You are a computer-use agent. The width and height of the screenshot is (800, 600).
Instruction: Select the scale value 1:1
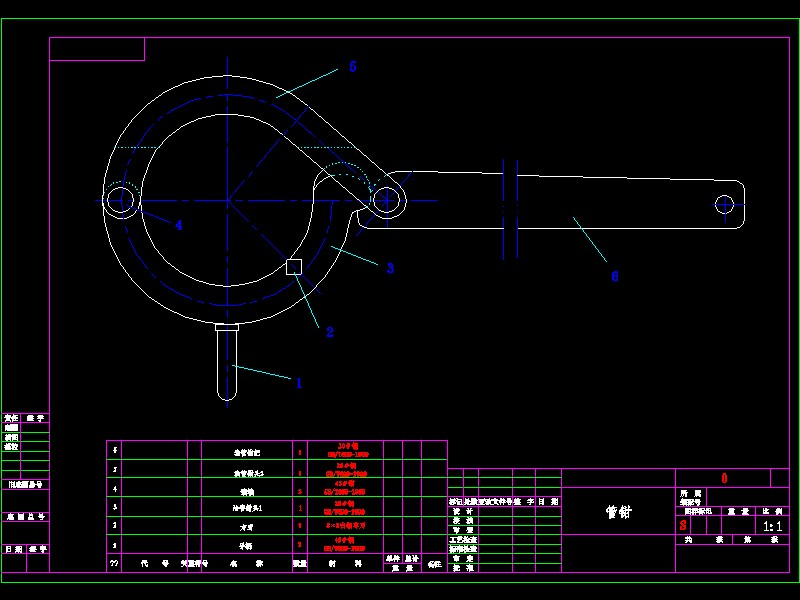[772, 526]
